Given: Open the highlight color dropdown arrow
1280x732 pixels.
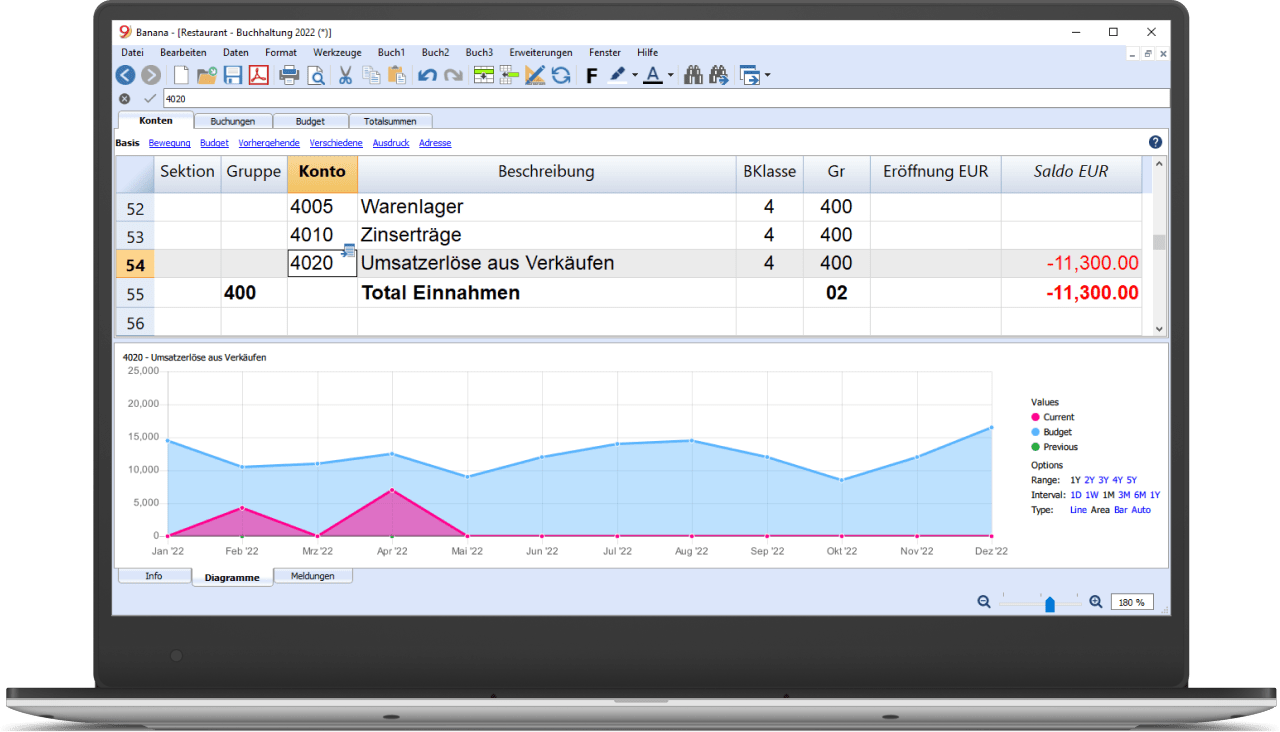Looking at the screenshot, I should pyautogui.click(x=635, y=76).
